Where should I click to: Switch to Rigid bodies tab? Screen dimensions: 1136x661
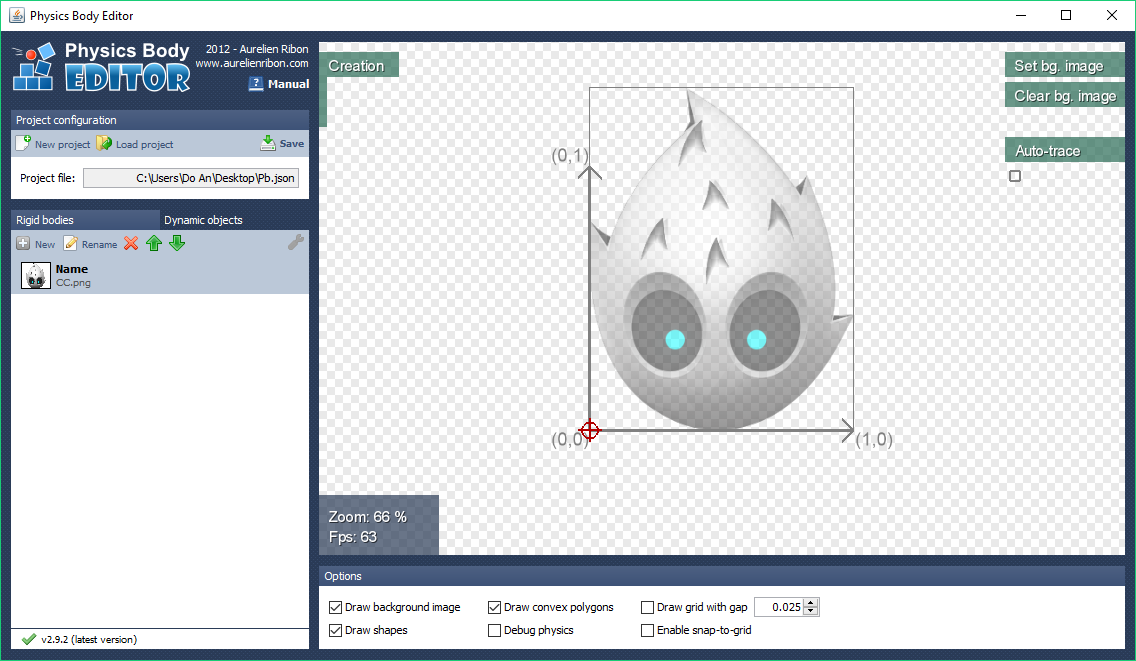pyautogui.click(x=85, y=220)
